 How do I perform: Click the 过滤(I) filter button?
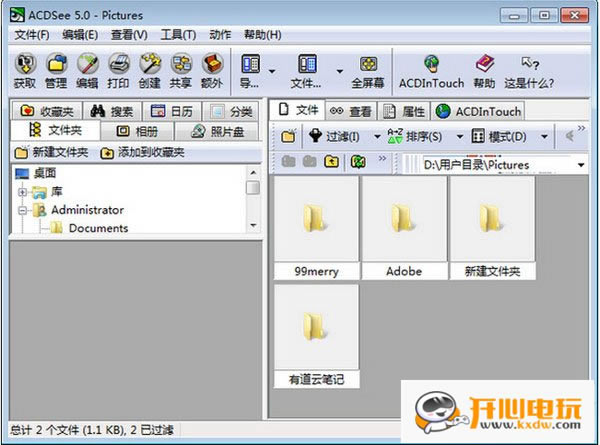pyautogui.click(x=334, y=136)
